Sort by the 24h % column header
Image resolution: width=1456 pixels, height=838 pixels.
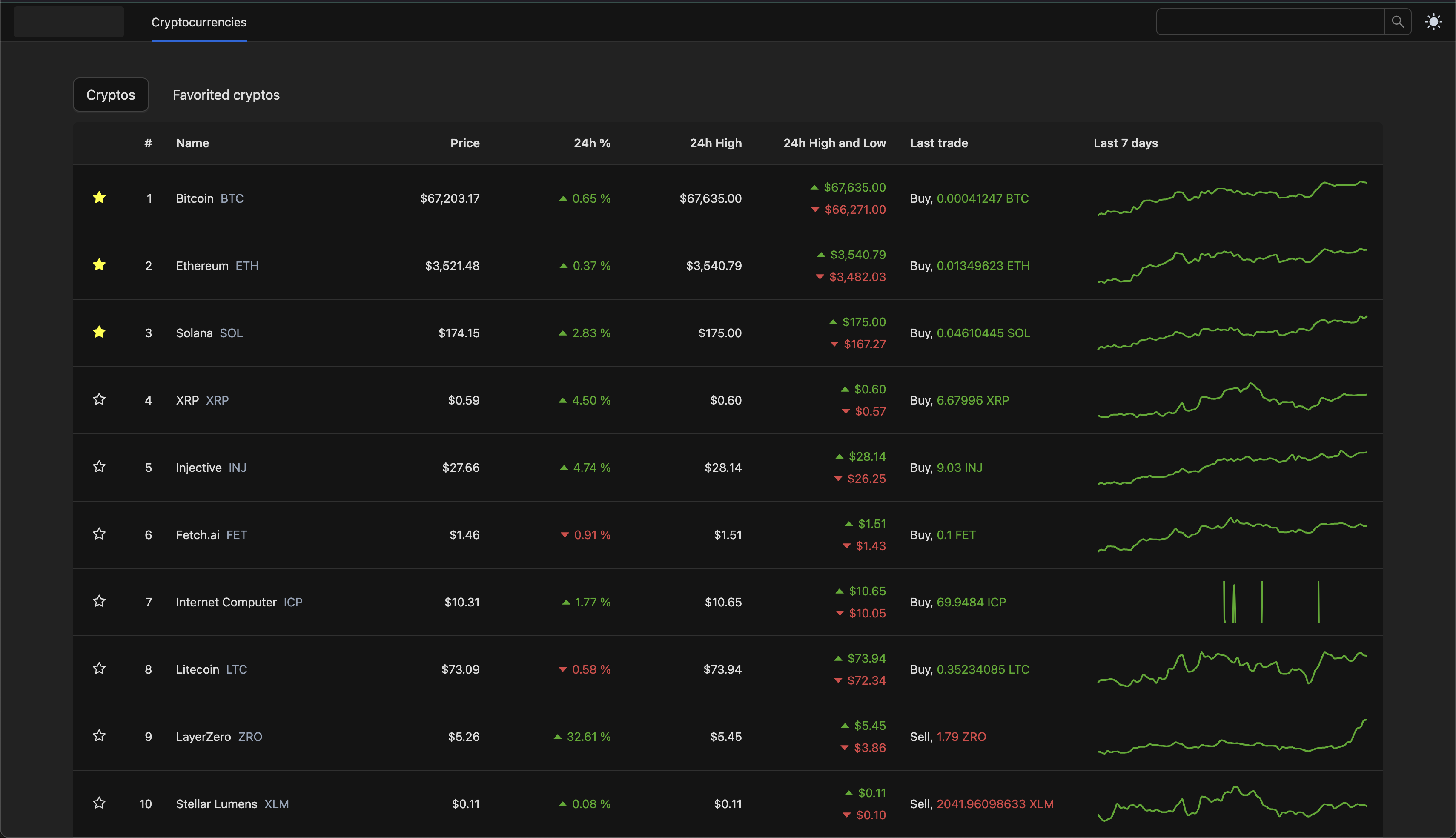(591, 143)
